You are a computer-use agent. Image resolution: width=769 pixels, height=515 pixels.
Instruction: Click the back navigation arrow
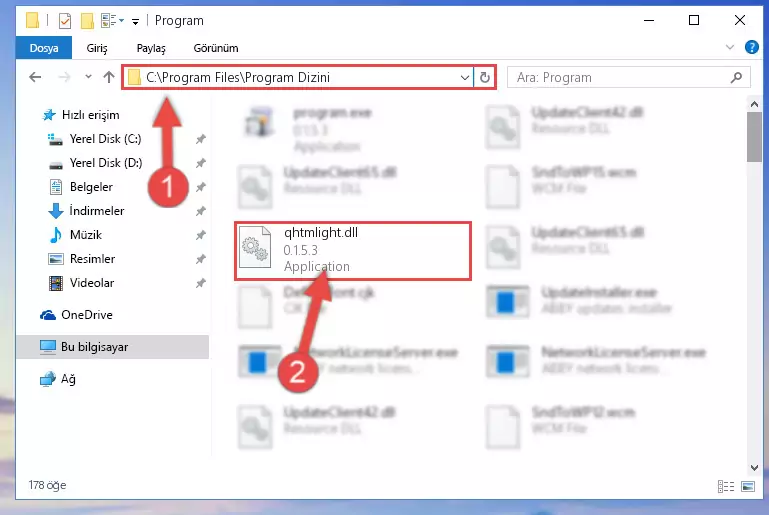35,77
